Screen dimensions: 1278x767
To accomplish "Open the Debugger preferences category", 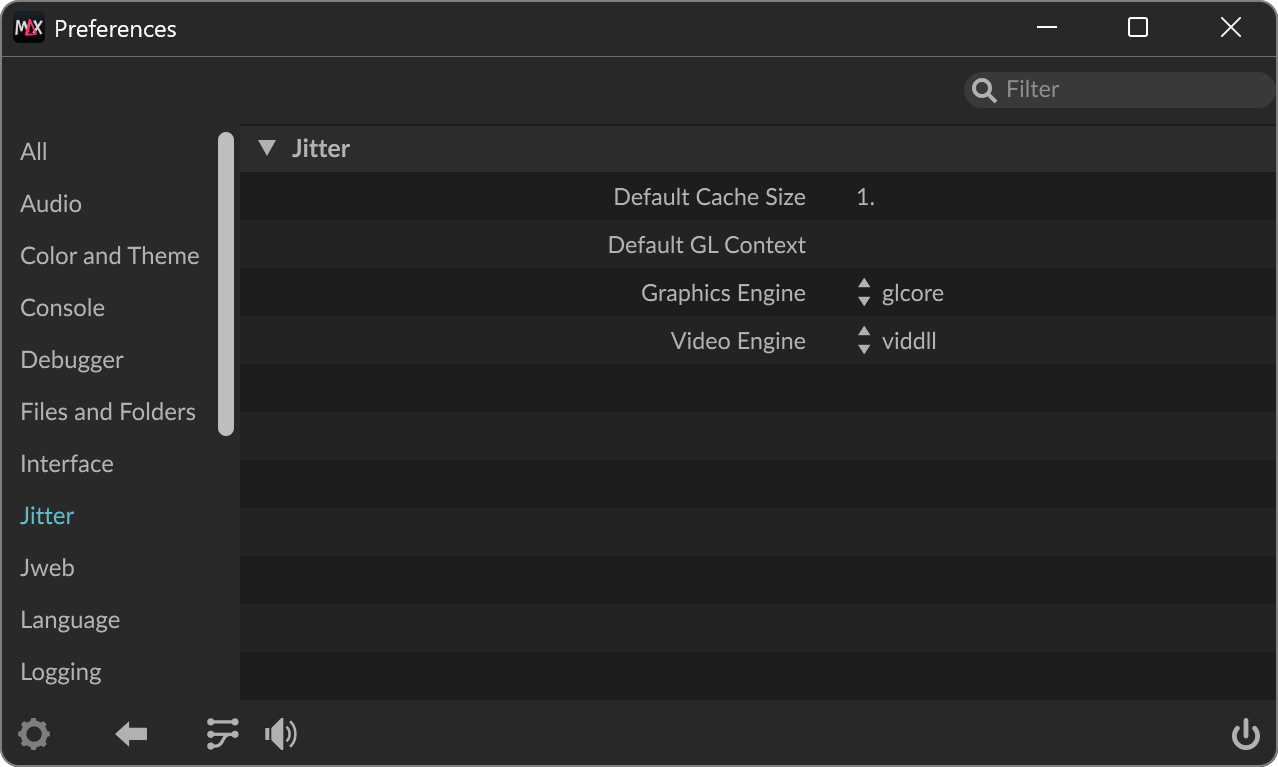I will 71,359.
